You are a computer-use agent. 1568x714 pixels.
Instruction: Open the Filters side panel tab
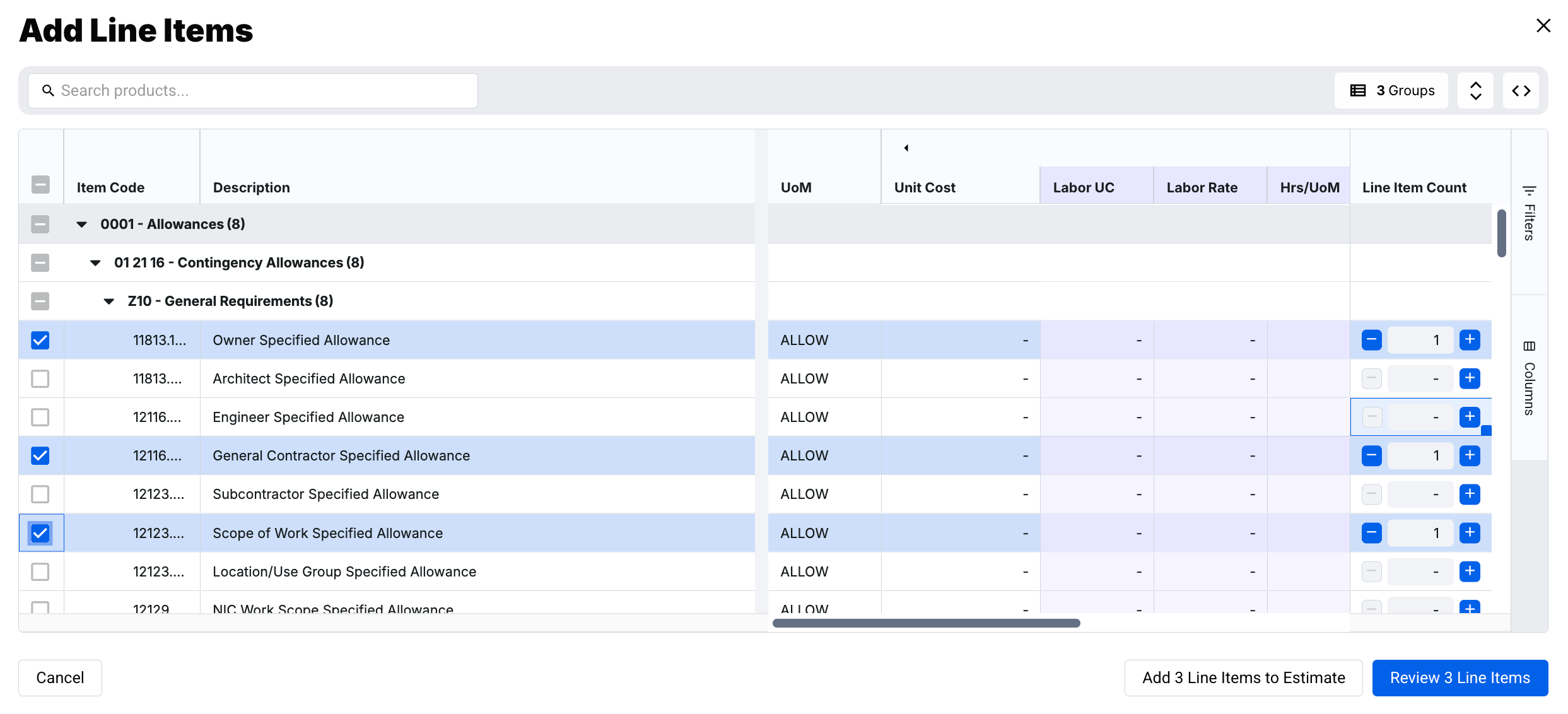point(1529,213)
